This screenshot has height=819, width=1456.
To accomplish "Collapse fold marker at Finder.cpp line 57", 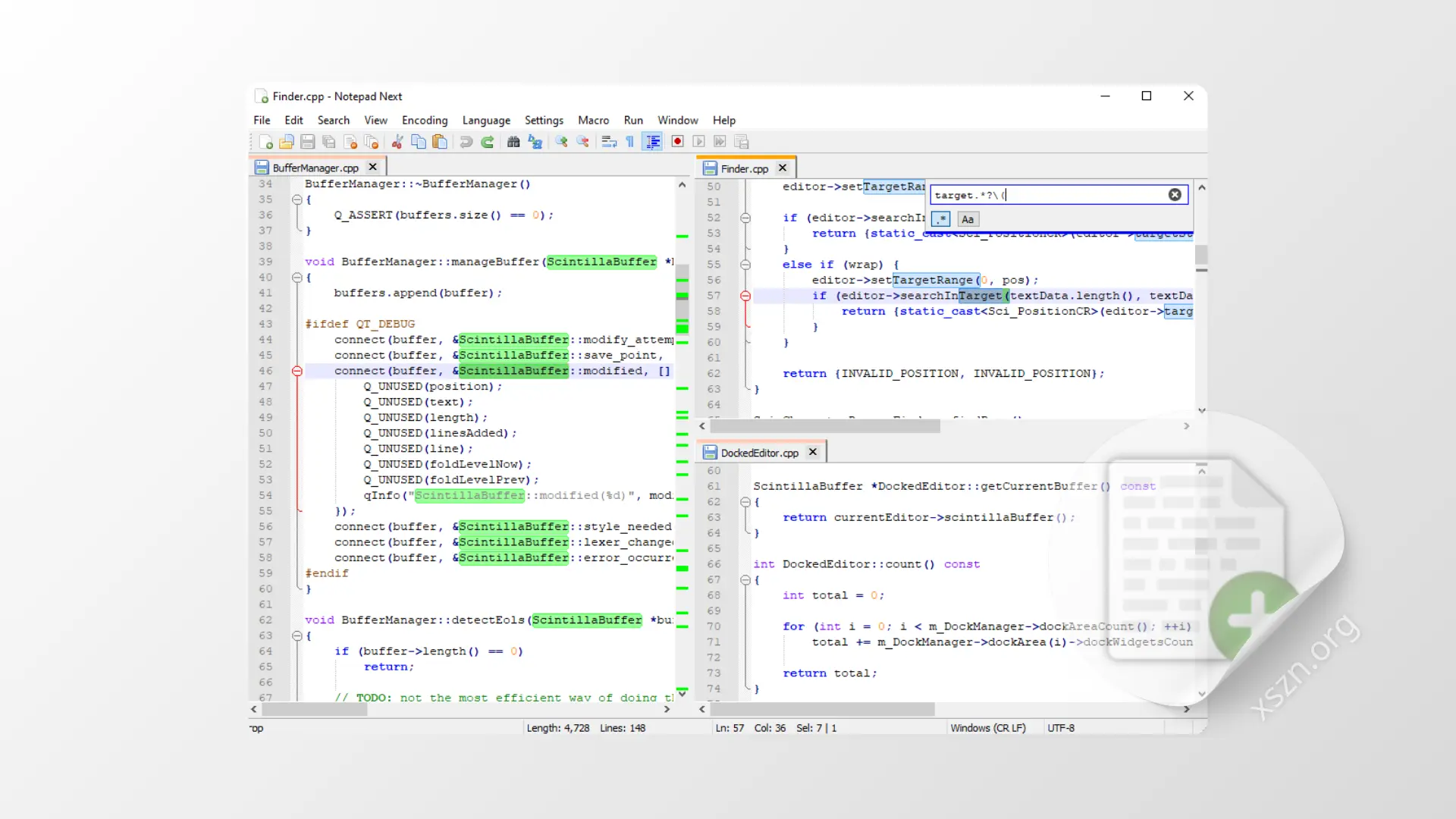I will (745, 296).
